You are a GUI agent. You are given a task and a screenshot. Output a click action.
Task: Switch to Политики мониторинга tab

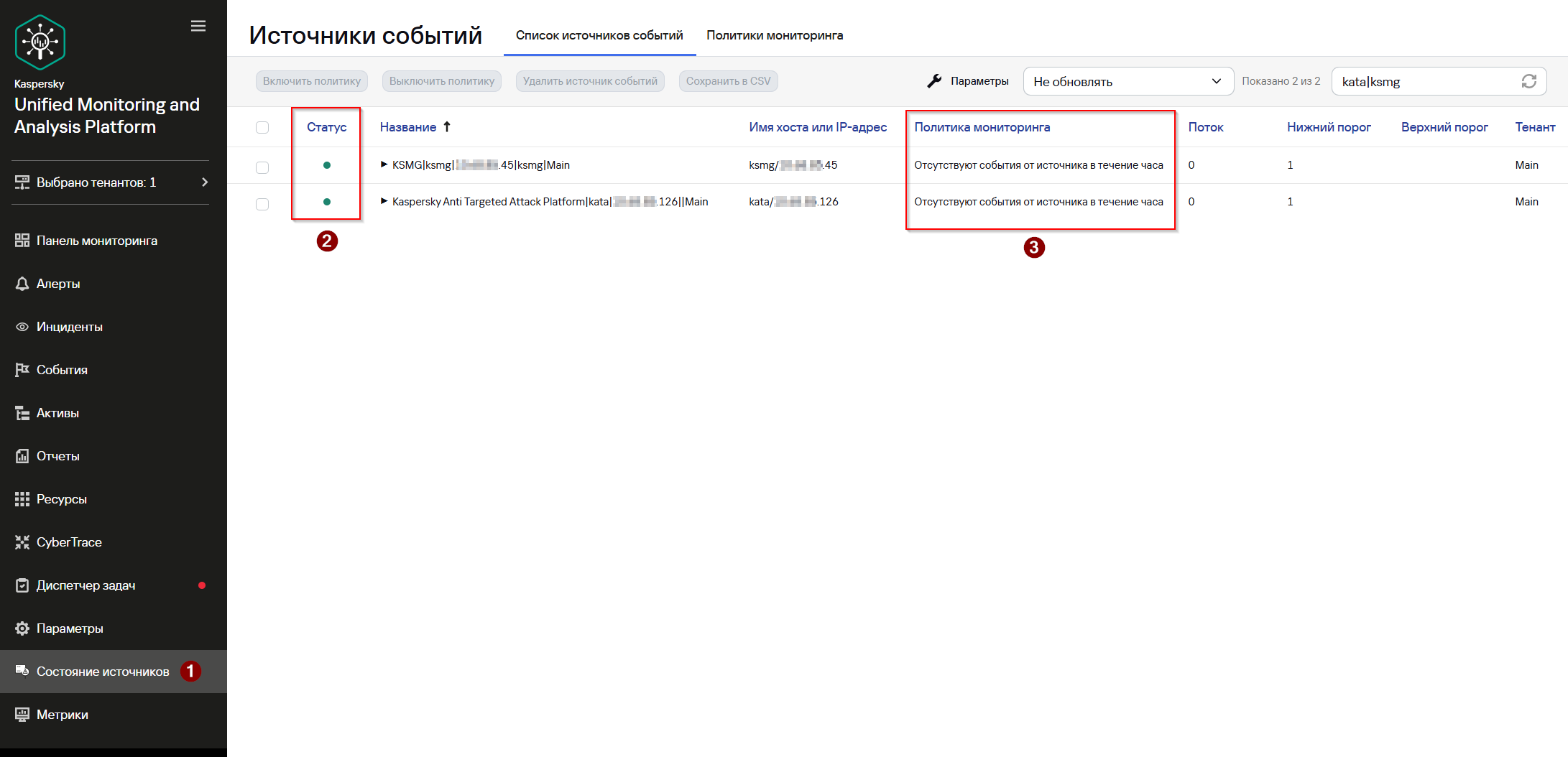pos(775,35)
